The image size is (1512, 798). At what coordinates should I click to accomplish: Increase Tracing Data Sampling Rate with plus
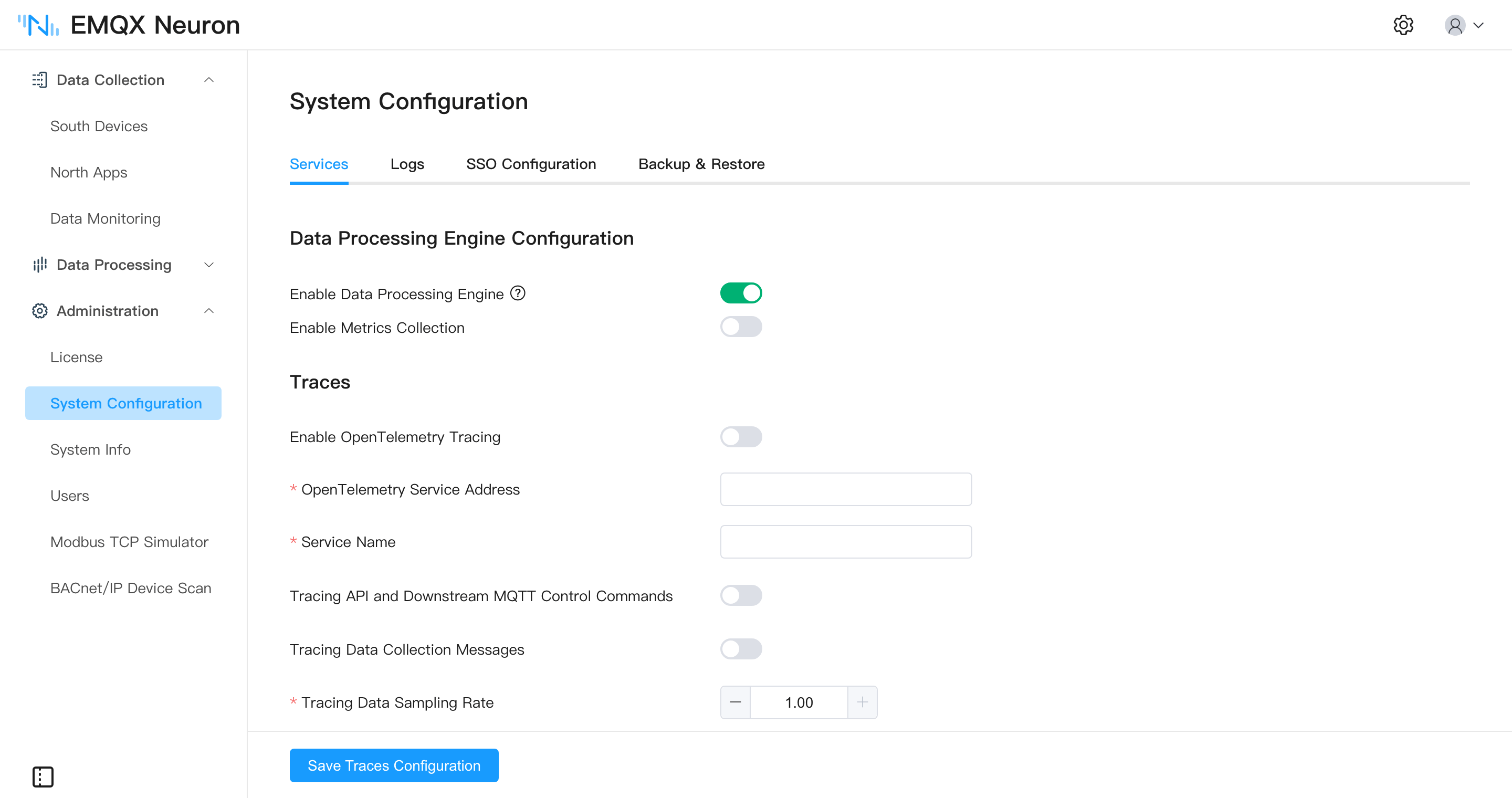pos(862,702)
